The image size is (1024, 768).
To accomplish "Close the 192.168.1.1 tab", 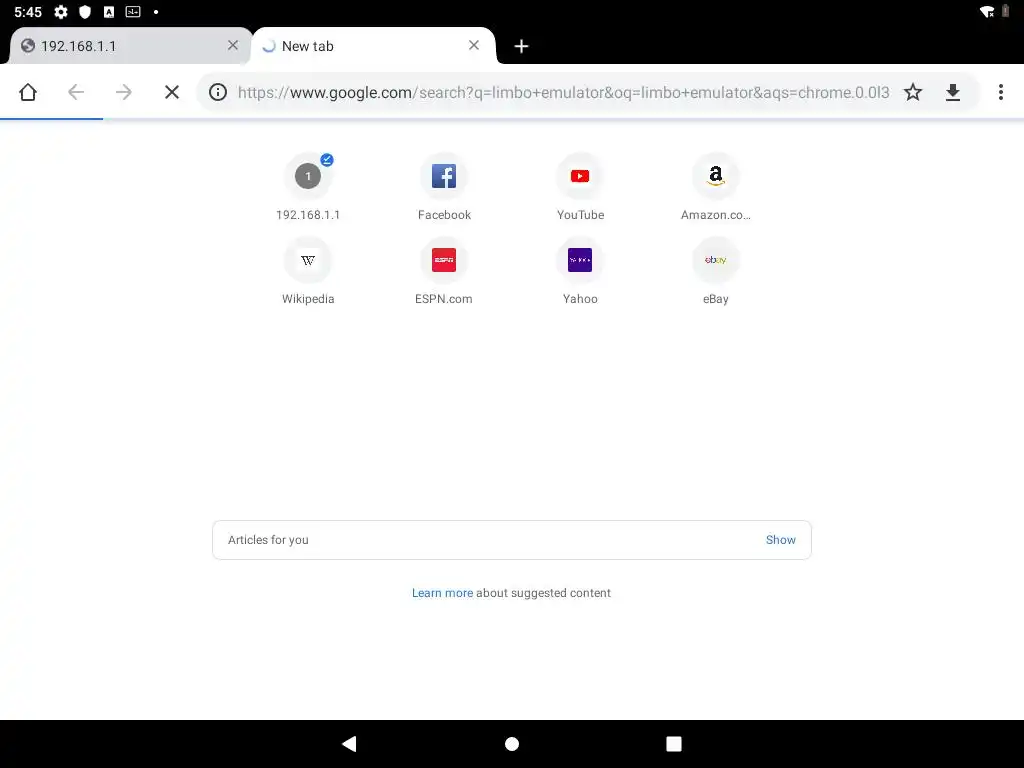I will (233, 45).
